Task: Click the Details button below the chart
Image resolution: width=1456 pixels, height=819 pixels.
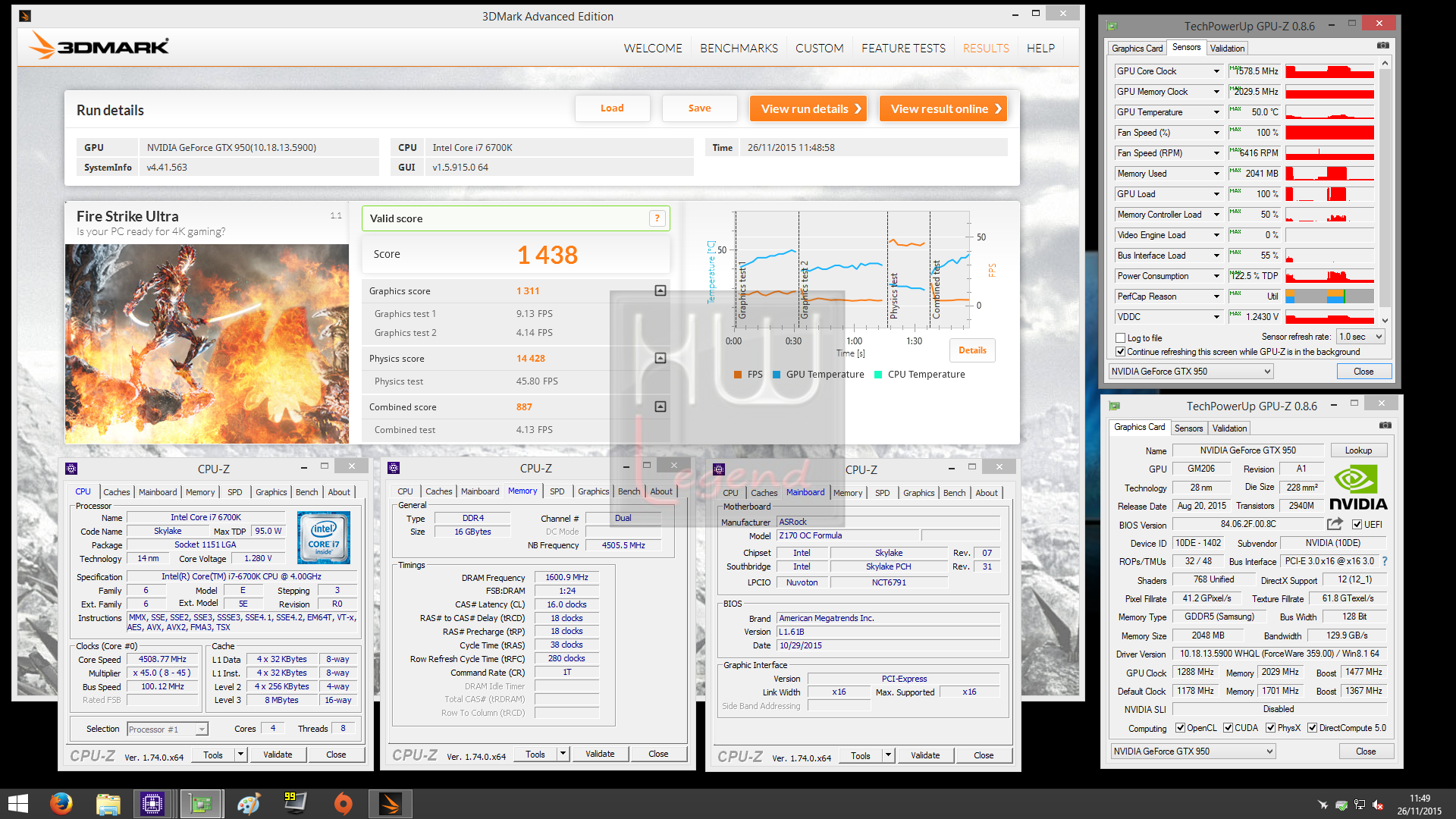Action: click(x=972, y=350)
